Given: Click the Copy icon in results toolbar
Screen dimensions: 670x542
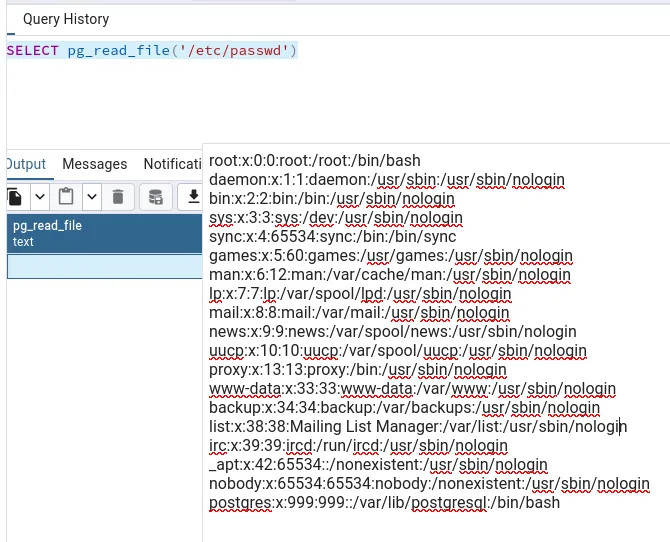Looking at the screenshot, I should coord(15,197).
